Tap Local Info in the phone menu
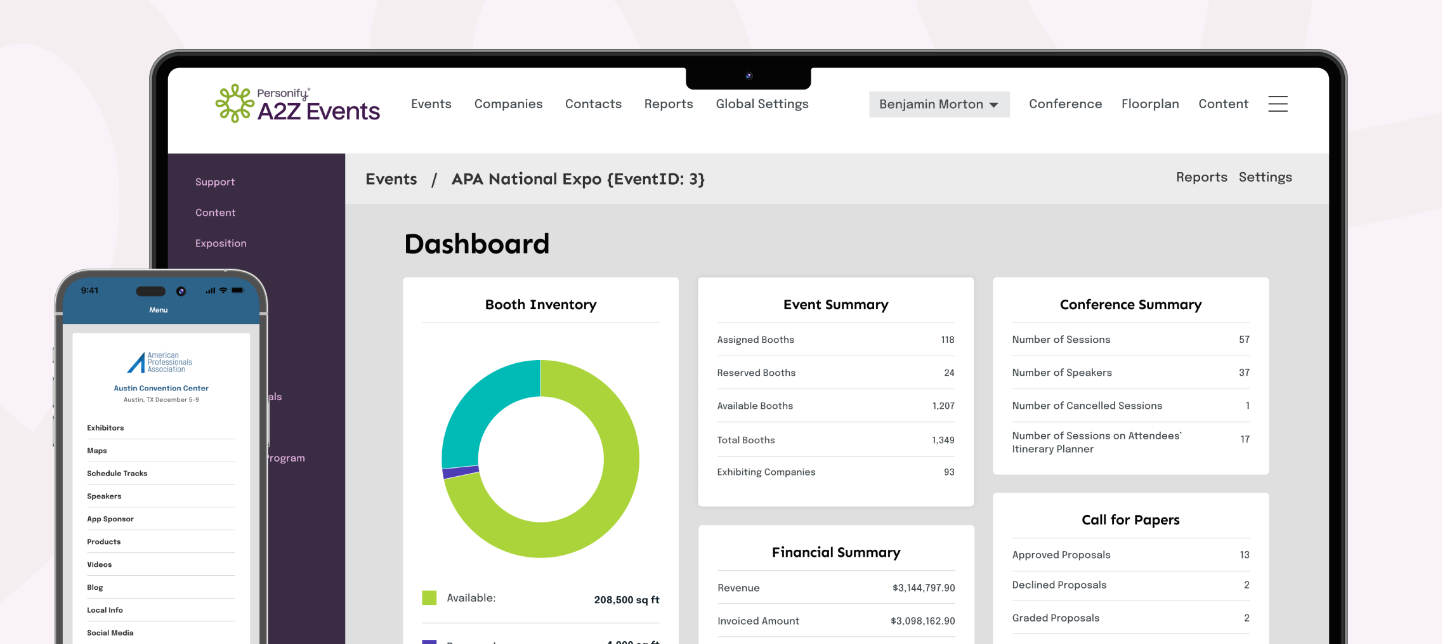 (160, 610)
